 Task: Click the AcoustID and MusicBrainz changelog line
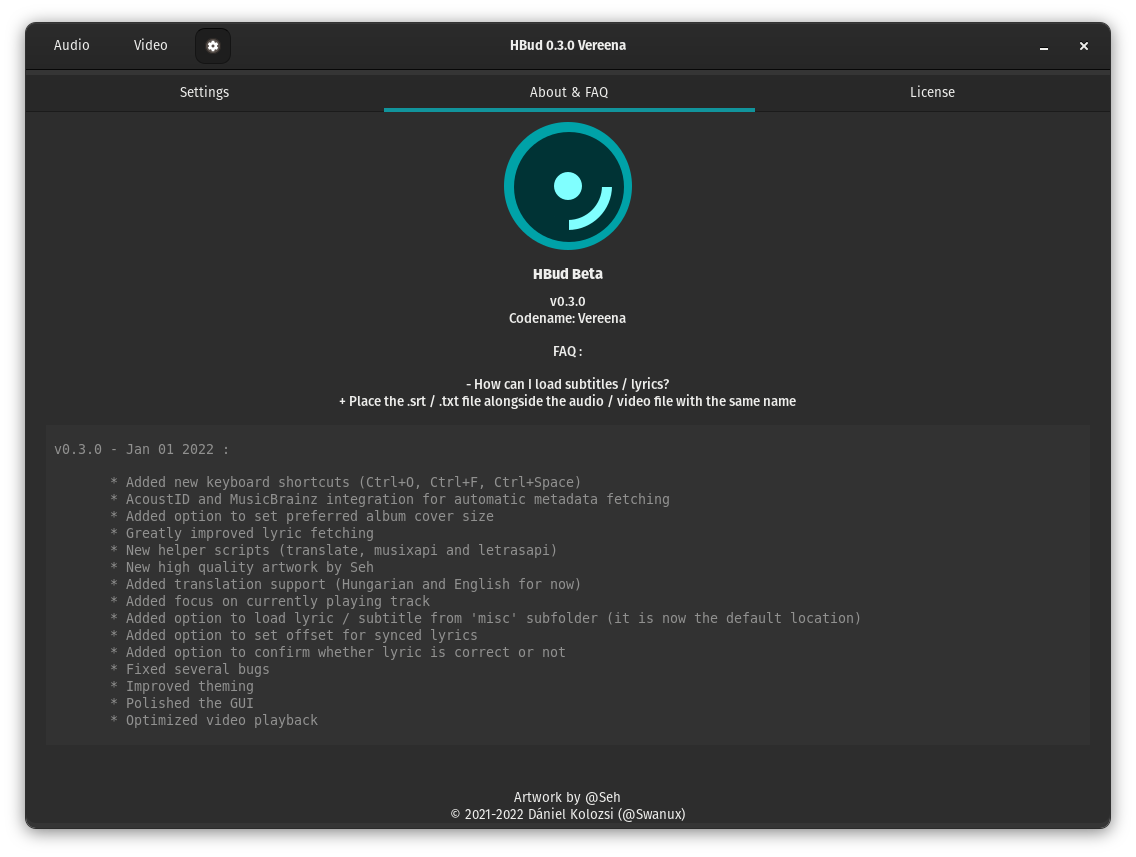390,499
